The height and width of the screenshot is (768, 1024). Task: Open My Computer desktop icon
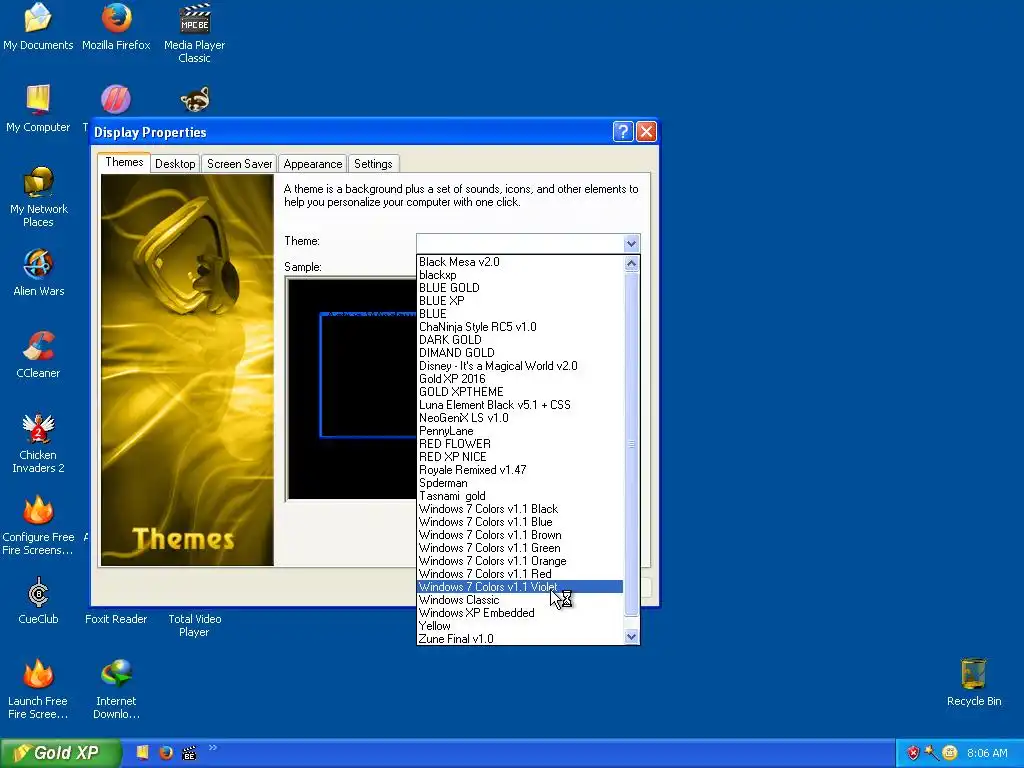tap(38, 109)
